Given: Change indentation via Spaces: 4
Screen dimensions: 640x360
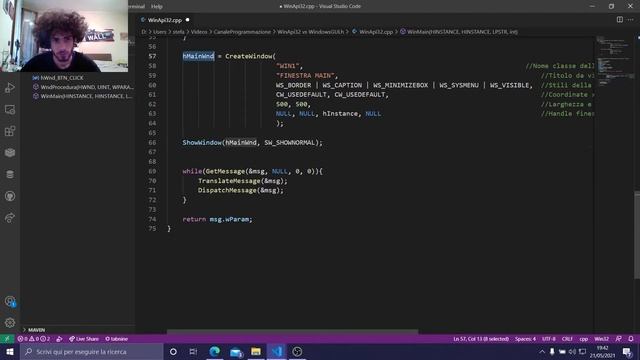Looking at the screenshot, I should [525, 339].
